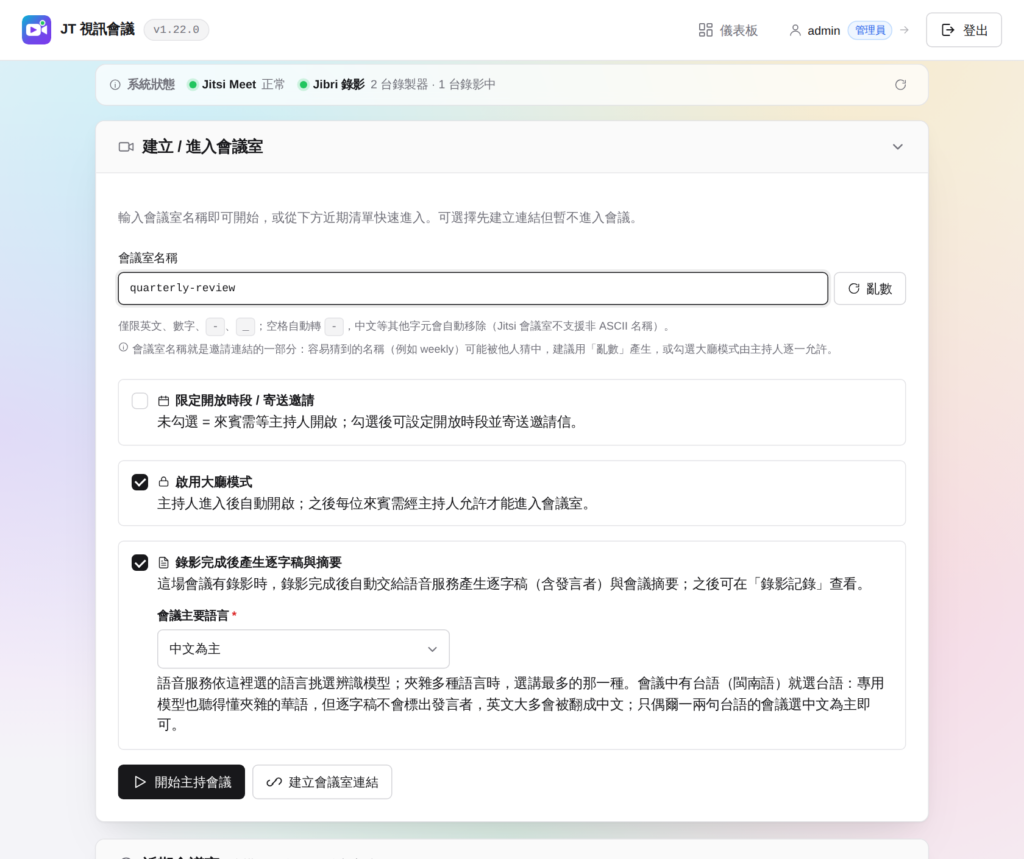The height and width of the screenshot is (859, 1024).
Task: Open the 儀表板 dashboard link
Action: [728, 30]
